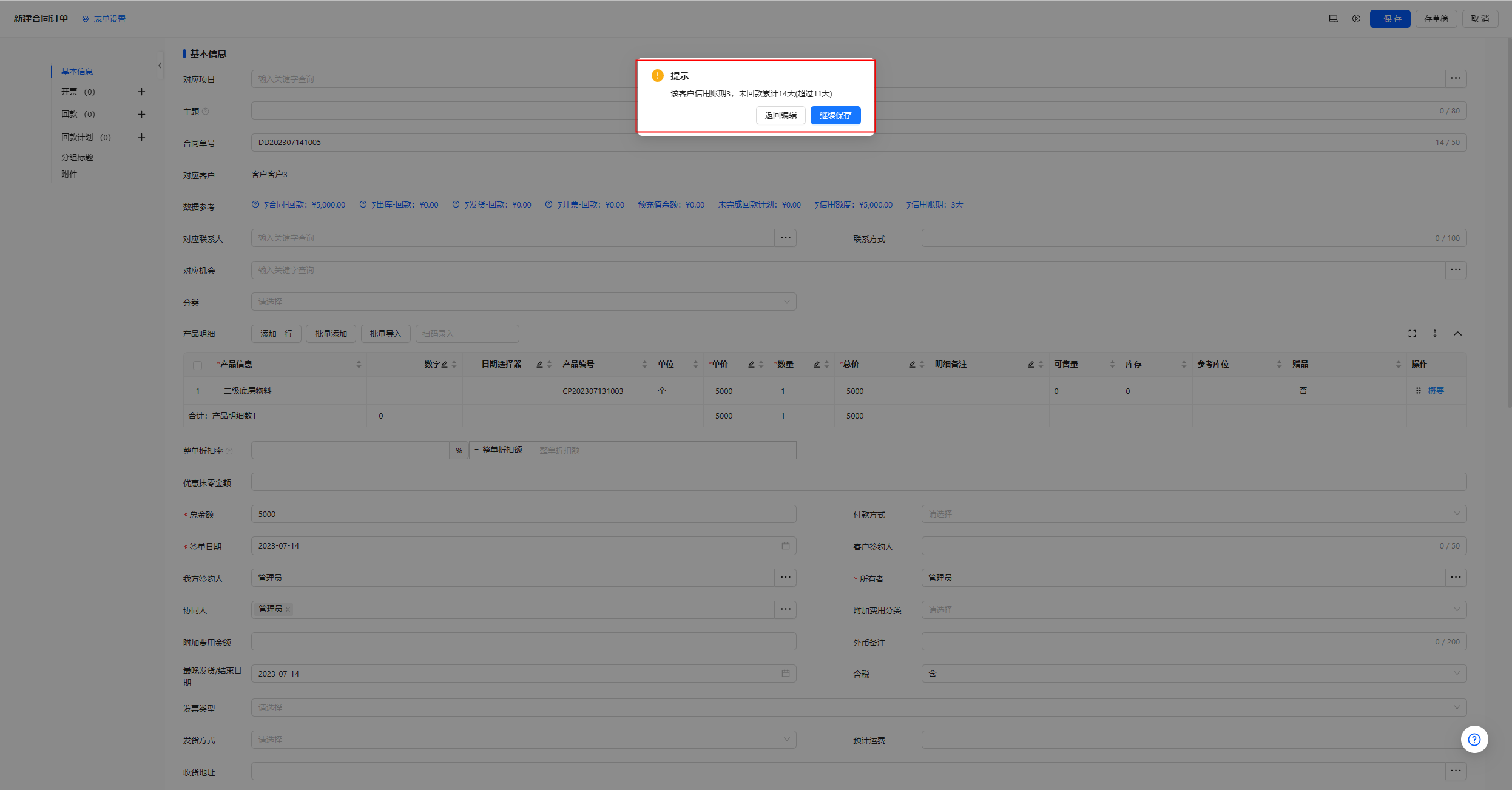The width and height of the screenshot is (1512, 790).
Task: Select 附件 in the sidebar
Action: click(69, 174)
